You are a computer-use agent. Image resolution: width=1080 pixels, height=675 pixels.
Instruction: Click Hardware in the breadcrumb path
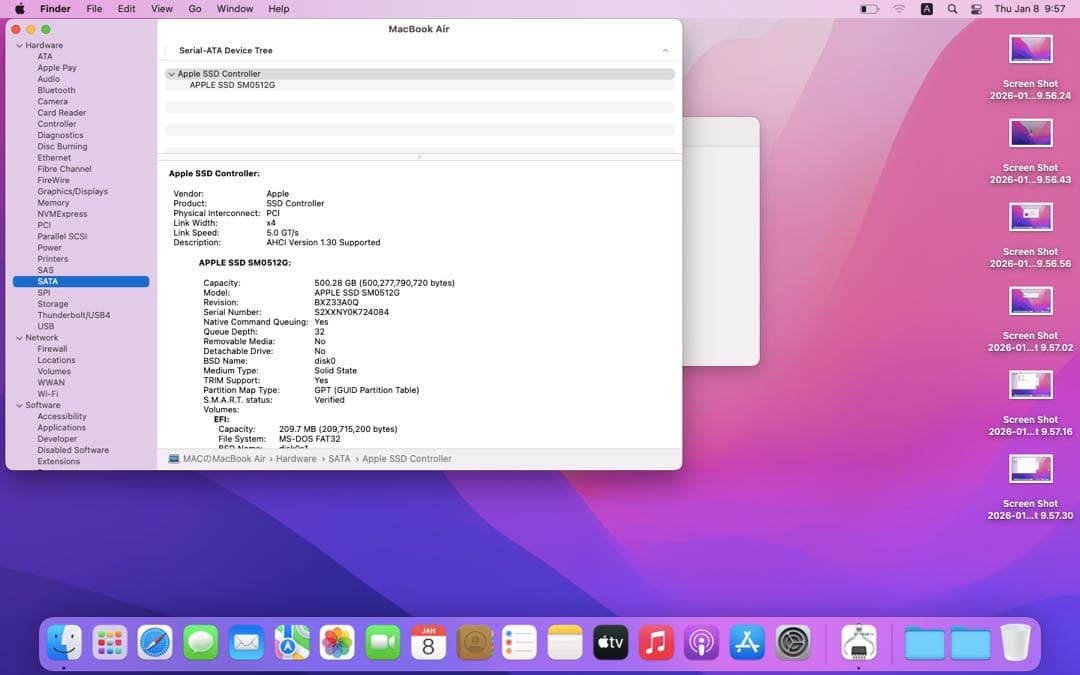point(294,458)
